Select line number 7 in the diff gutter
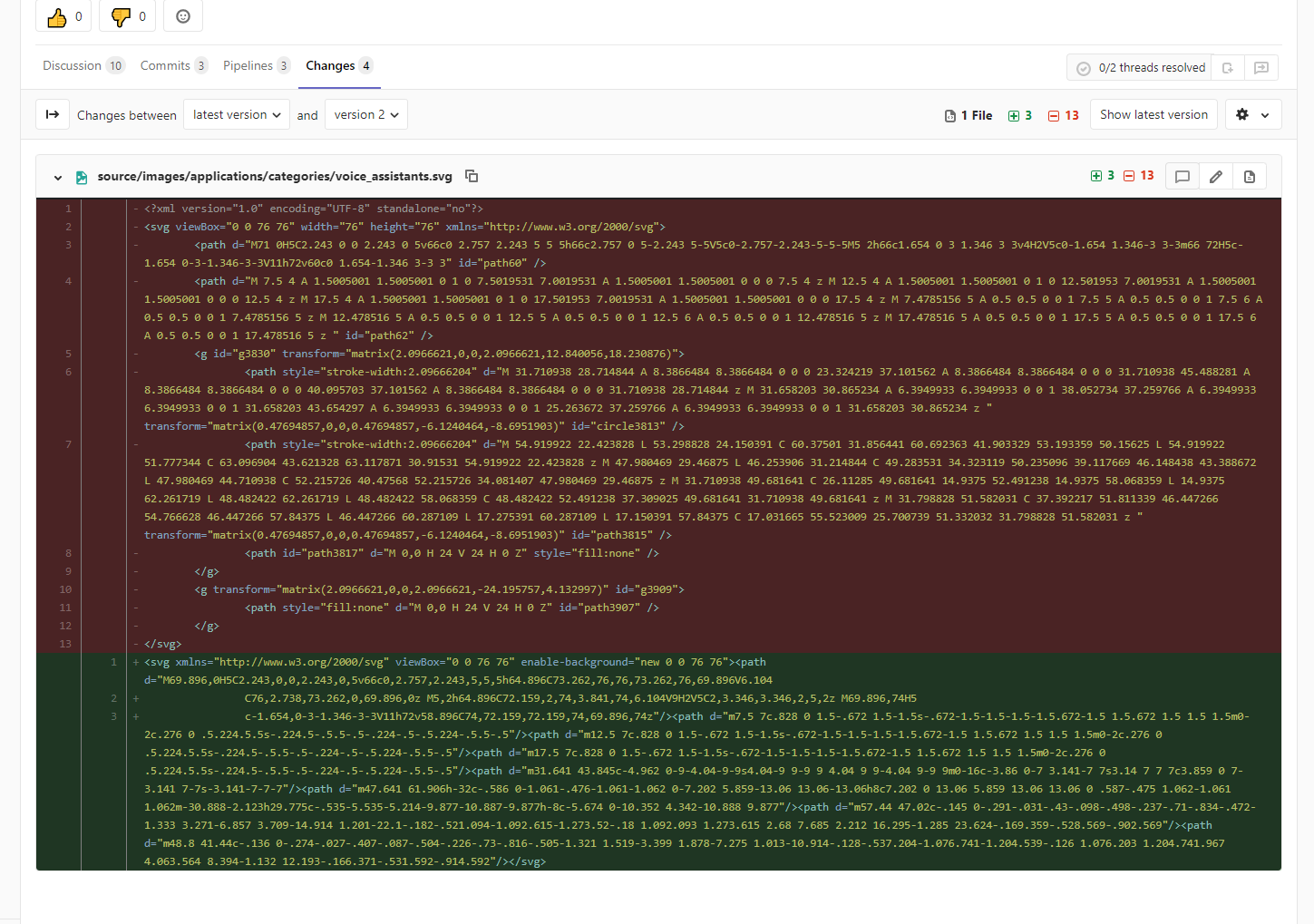Viewport: 1314px width, 924px height. [x=68, y=444]
